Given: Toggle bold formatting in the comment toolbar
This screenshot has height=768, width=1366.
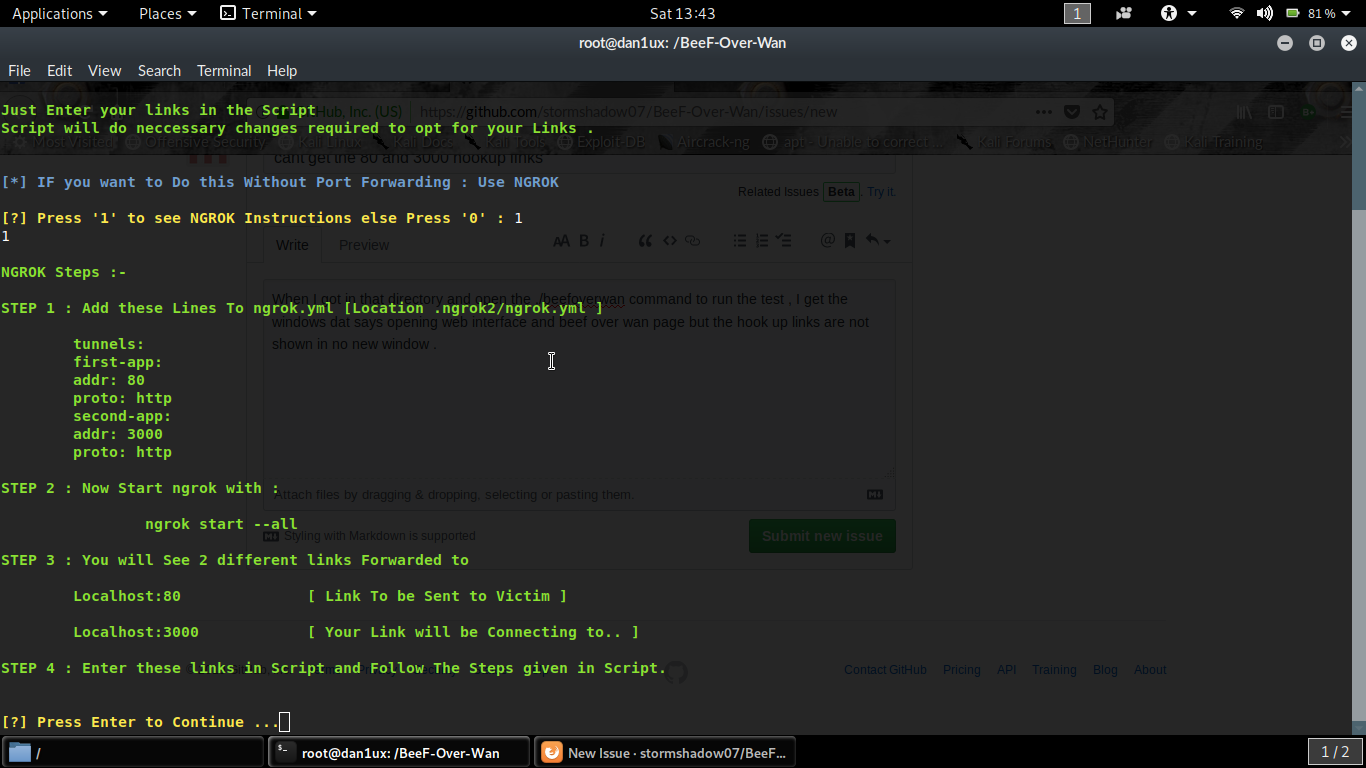Looking at the screenshot, I should (584, 240).
